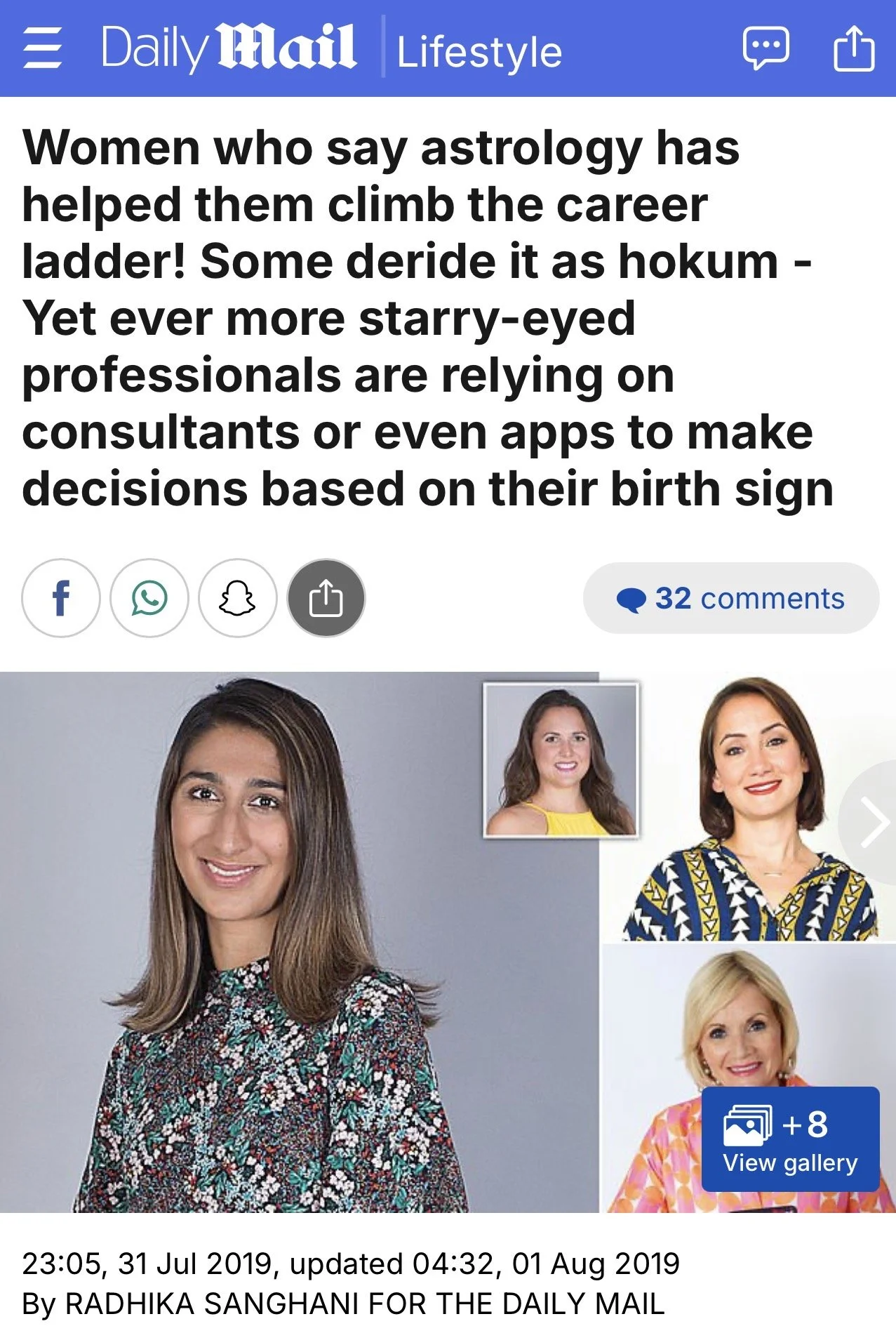The height and width of the screenshot is (1333, 896).
Task: Open photo of woman in blue patterned top
Action: click(749, 807)
